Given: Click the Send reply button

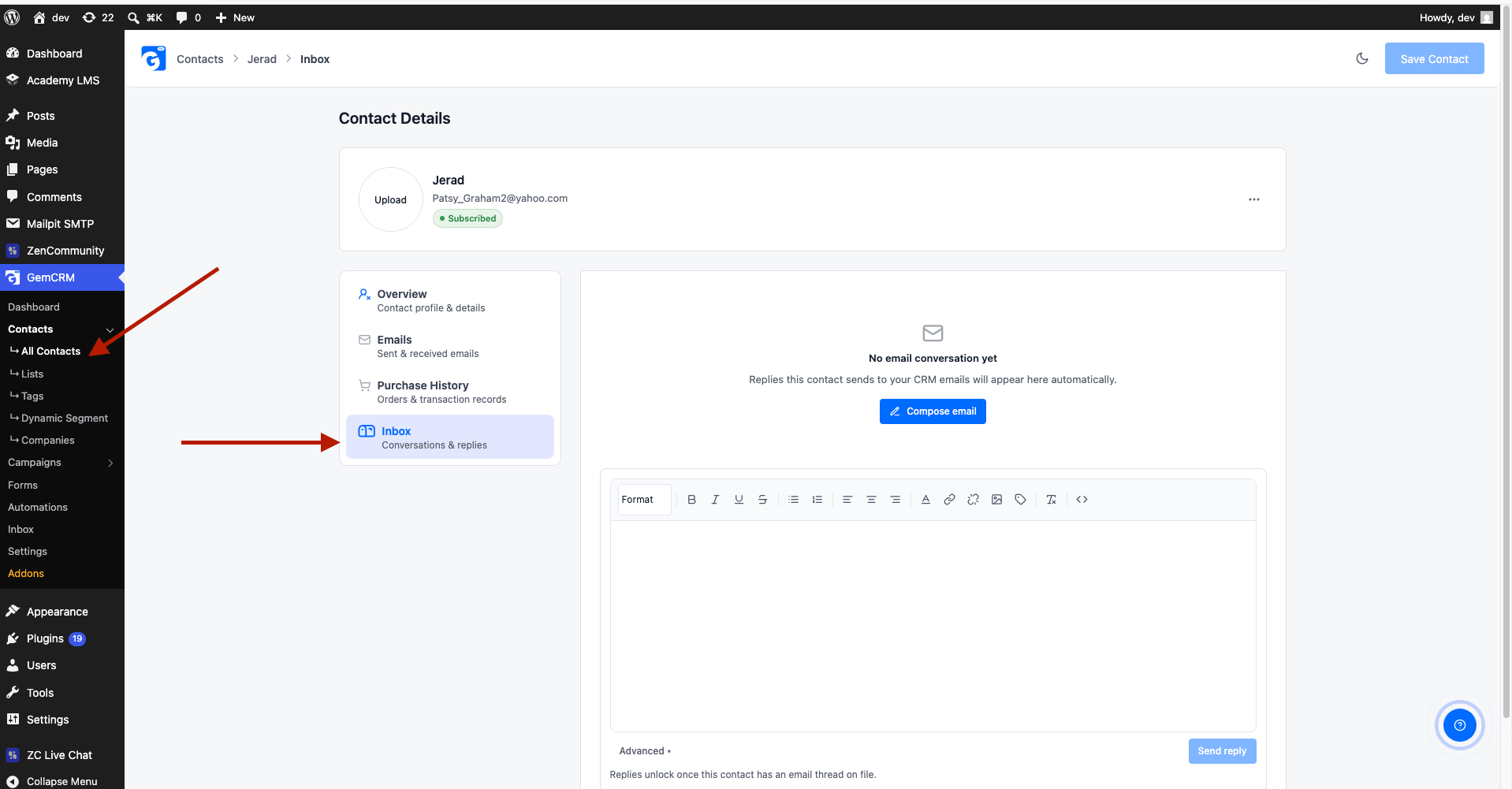Looking at the screenshot, I should [1222, 751].
